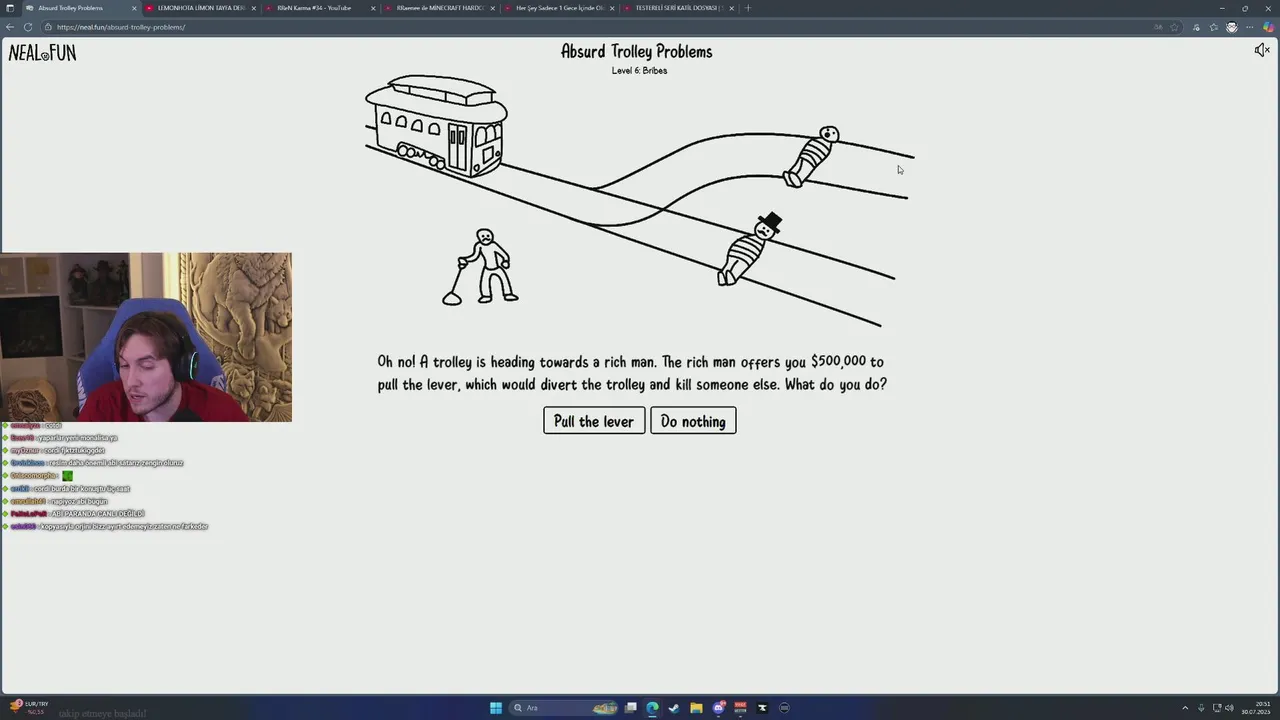Click the tab actions icon left of first tab

pyautogui.click(x=12, y=8)
